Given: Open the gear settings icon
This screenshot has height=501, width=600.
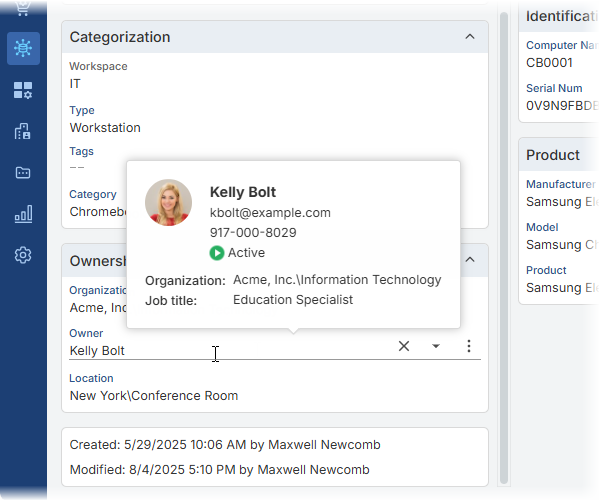Looking at the screenshot, I should (23, 255).
